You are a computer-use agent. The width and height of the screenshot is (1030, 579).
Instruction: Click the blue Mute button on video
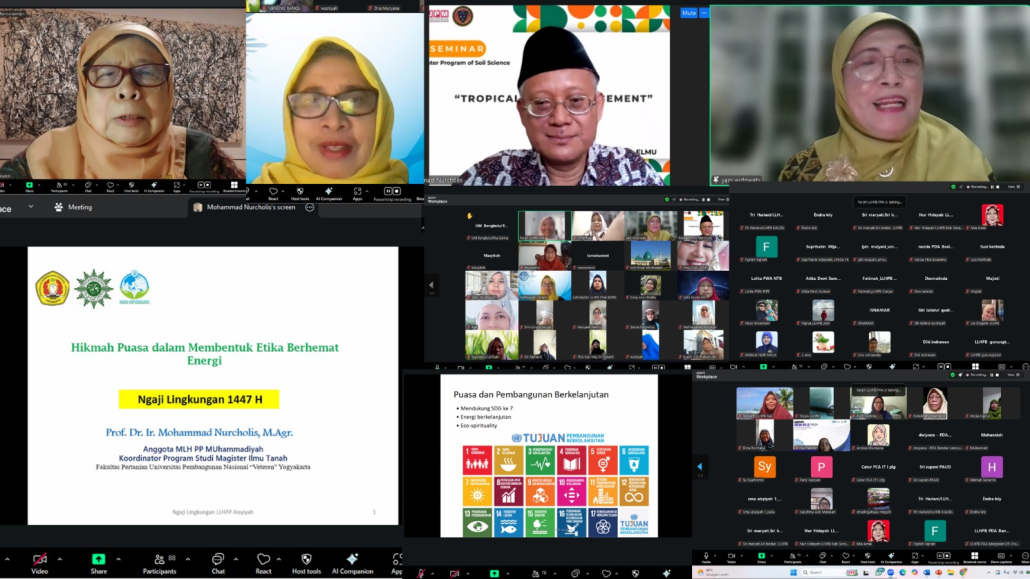[688, 13]
